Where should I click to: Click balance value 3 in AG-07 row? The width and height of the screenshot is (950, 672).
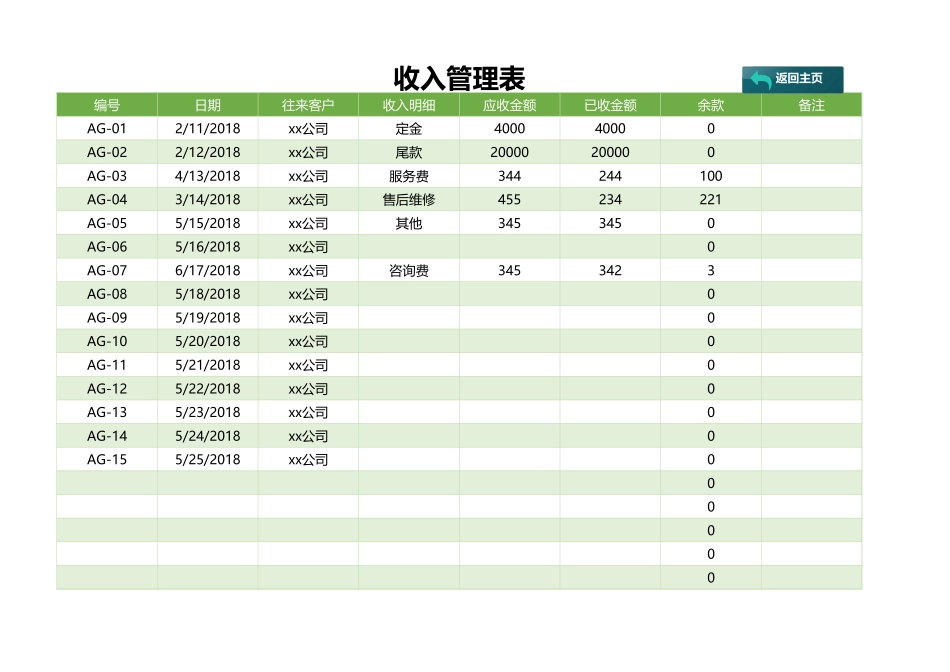click(x=711, y=270)
